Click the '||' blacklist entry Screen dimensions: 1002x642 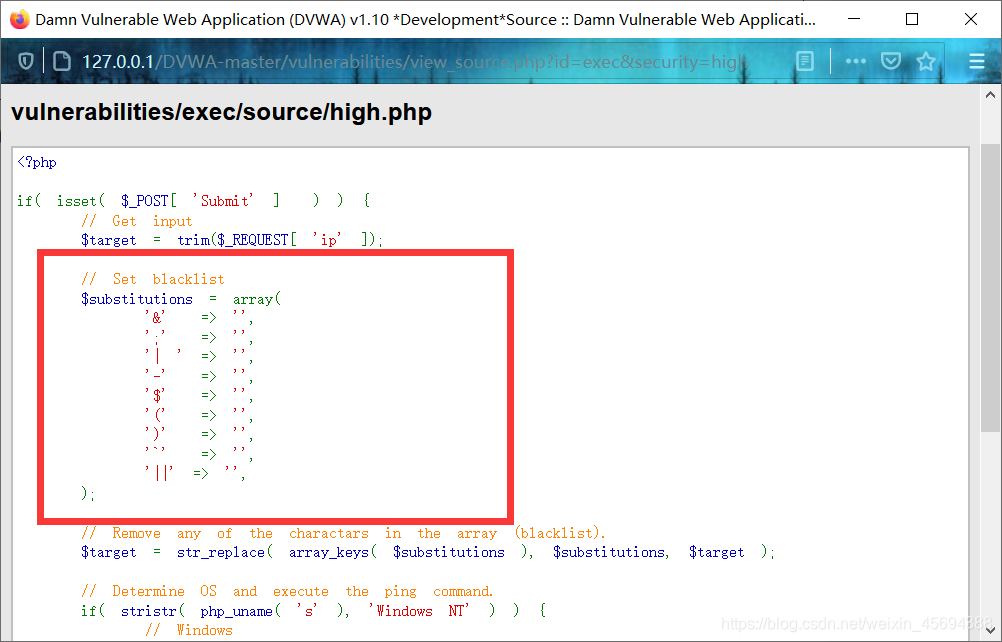tap(160, 473)
